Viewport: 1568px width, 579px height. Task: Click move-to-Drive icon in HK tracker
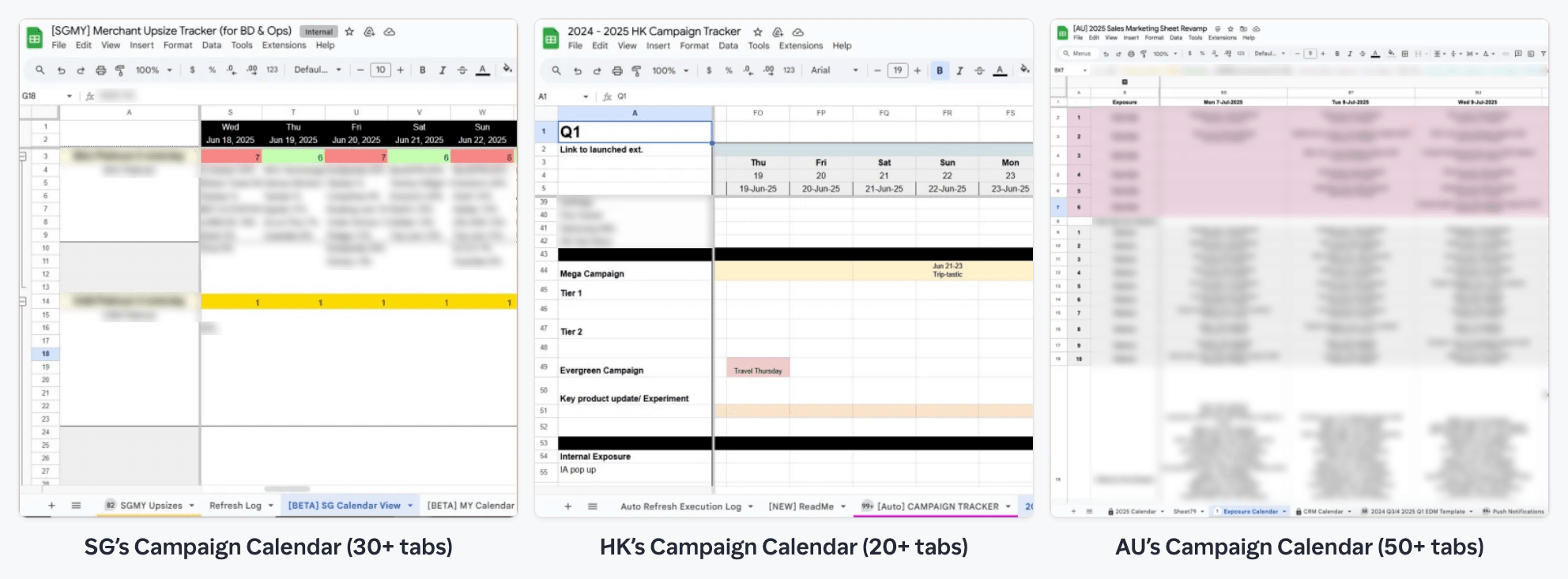click(778, 32)
